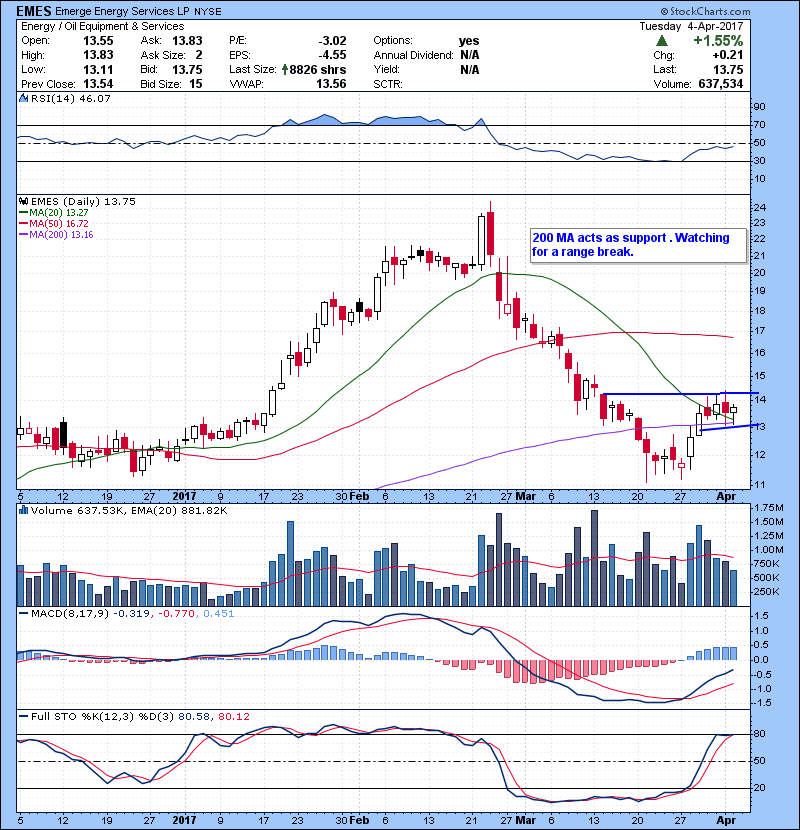Click the 200 MA support annotation box

[x=639, y=245]
